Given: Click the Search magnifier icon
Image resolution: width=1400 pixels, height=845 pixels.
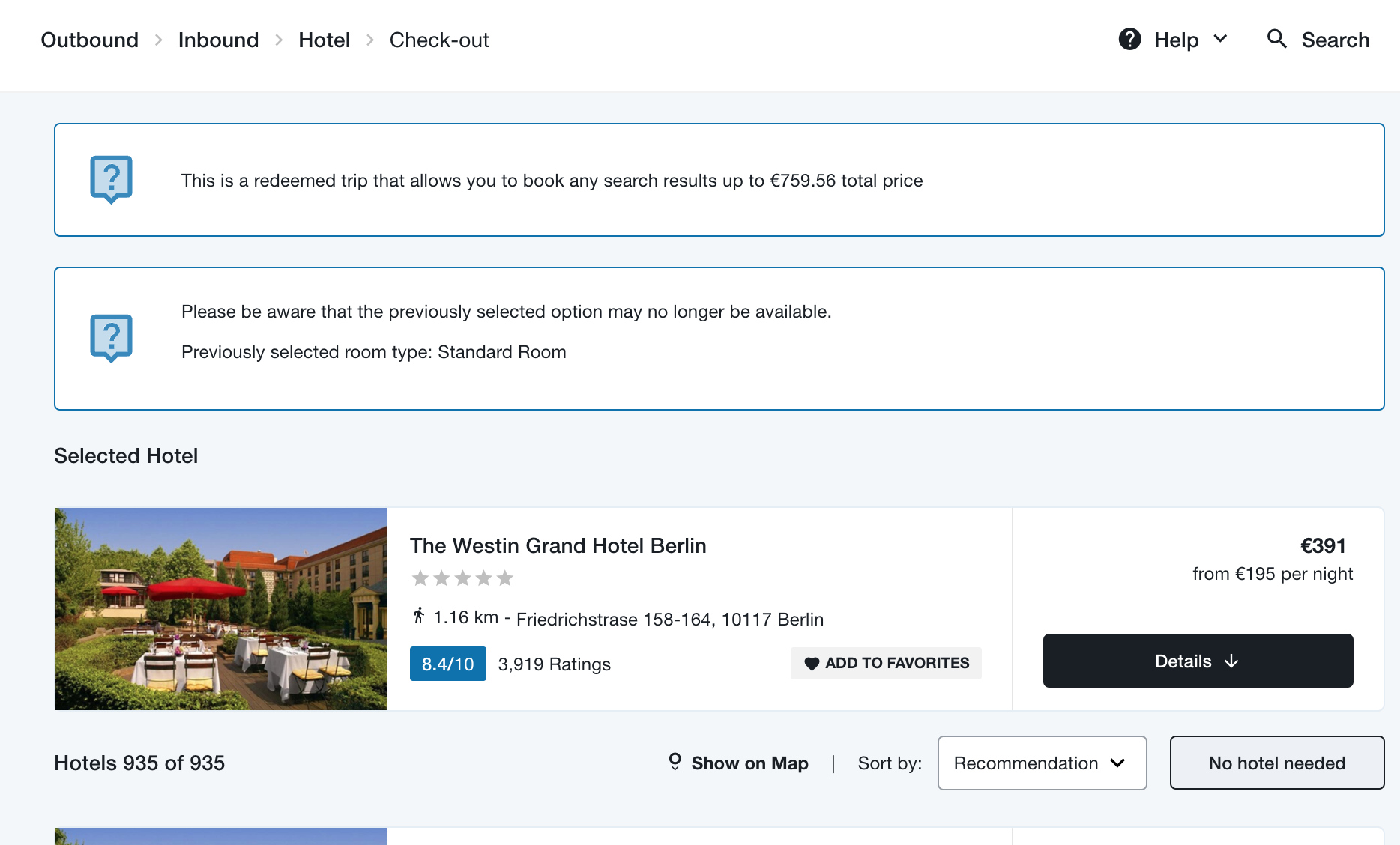Looking at the screenshot, I should (1277, 39).
